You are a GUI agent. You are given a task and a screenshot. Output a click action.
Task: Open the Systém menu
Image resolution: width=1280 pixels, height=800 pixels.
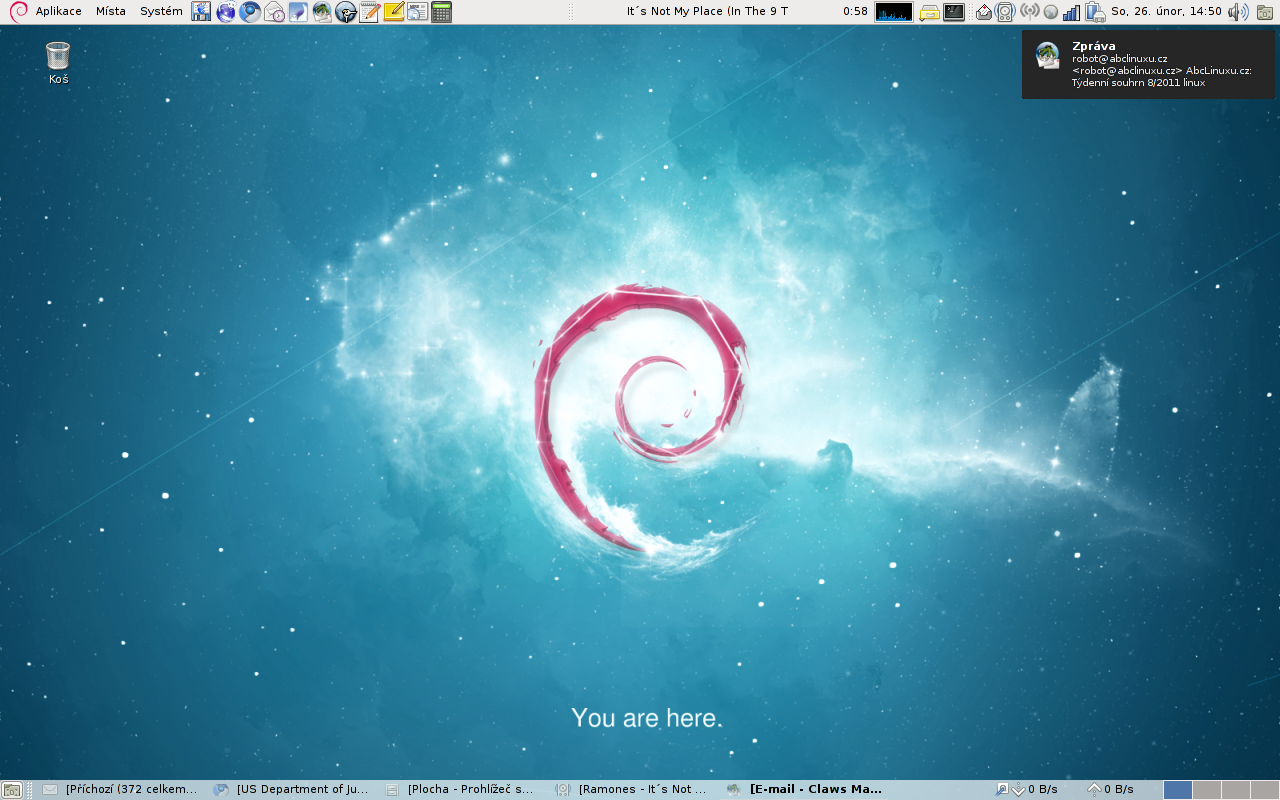click(161, 11)
